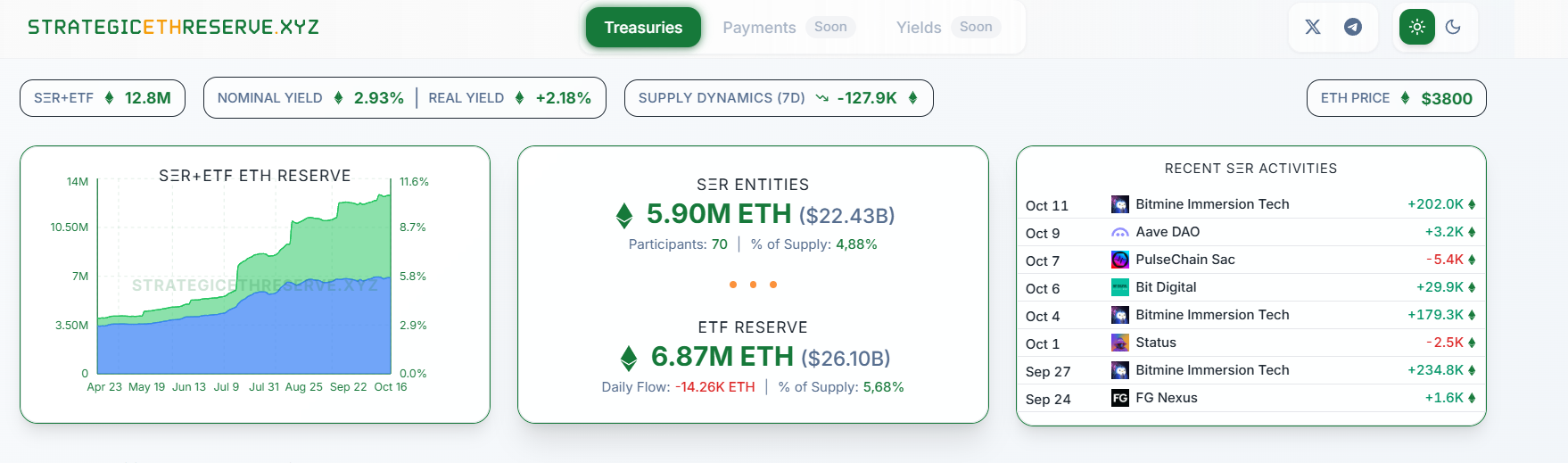Click the Supply Dynamics (7D) pill
Screen dimensions: 1568x463
(x=778, y=98)
